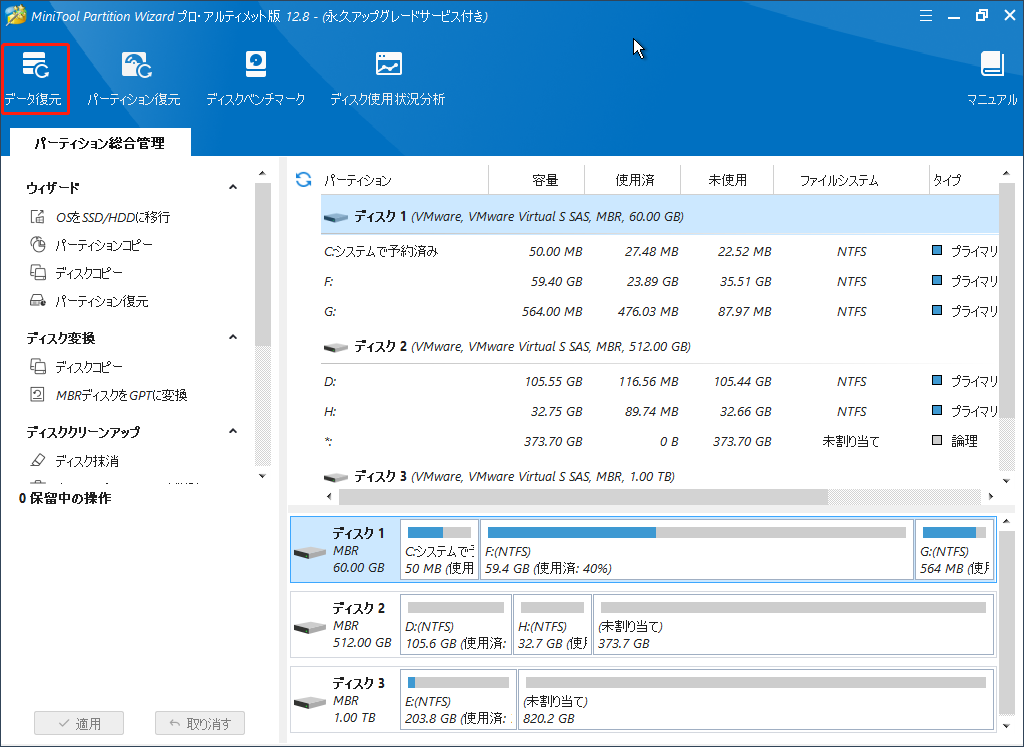The image size is (1024, 747).
Task: Open the hamburger menu
Action: pyautogui.click(x=925, y=15)
